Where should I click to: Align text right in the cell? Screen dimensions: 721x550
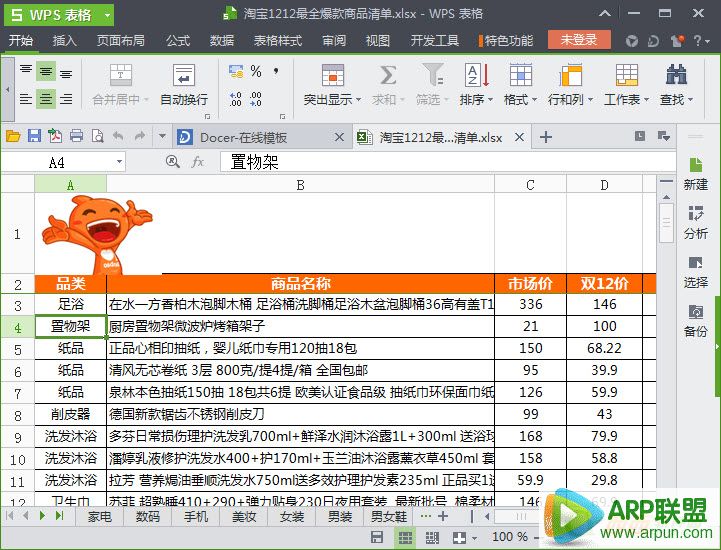pyautogui.click(x=66, y=98)
